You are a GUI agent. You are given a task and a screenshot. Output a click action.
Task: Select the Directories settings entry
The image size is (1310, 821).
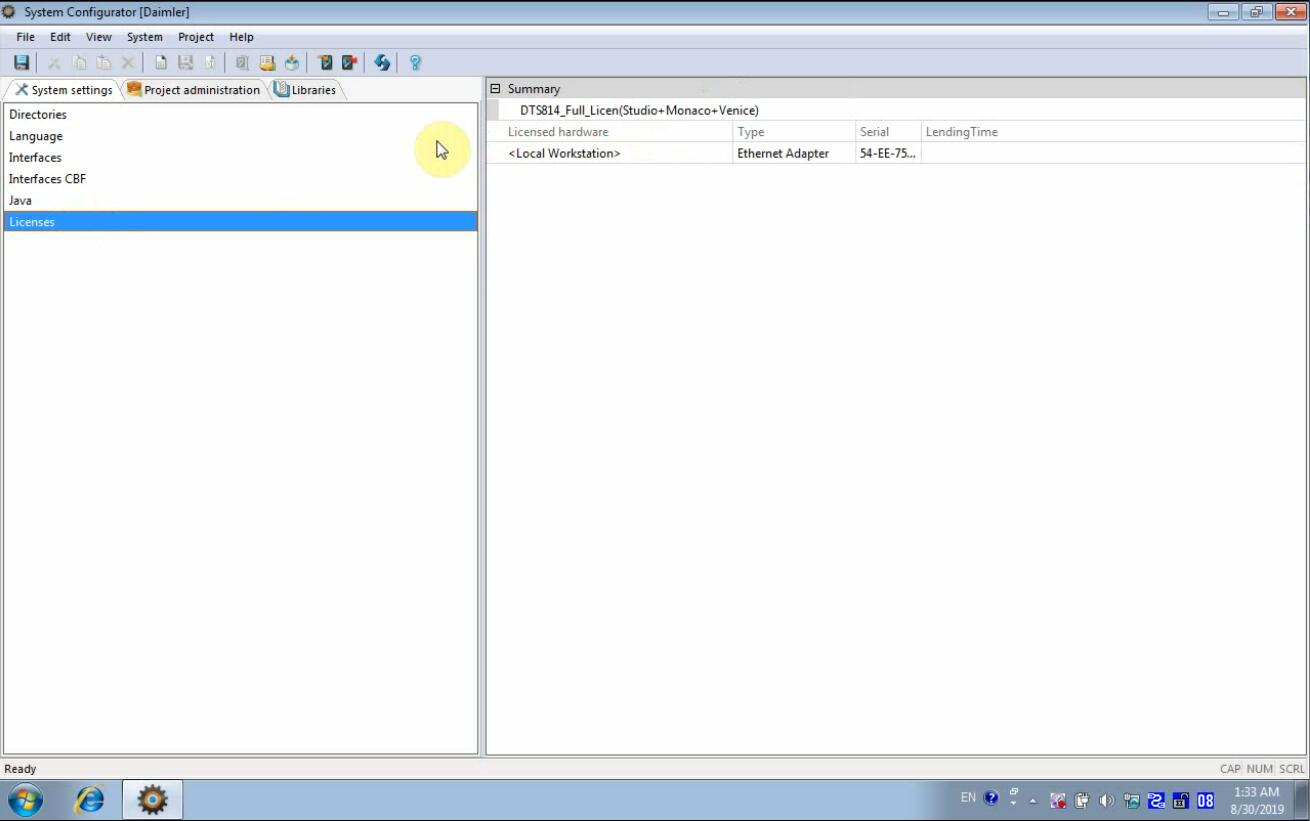coord(38,115)
